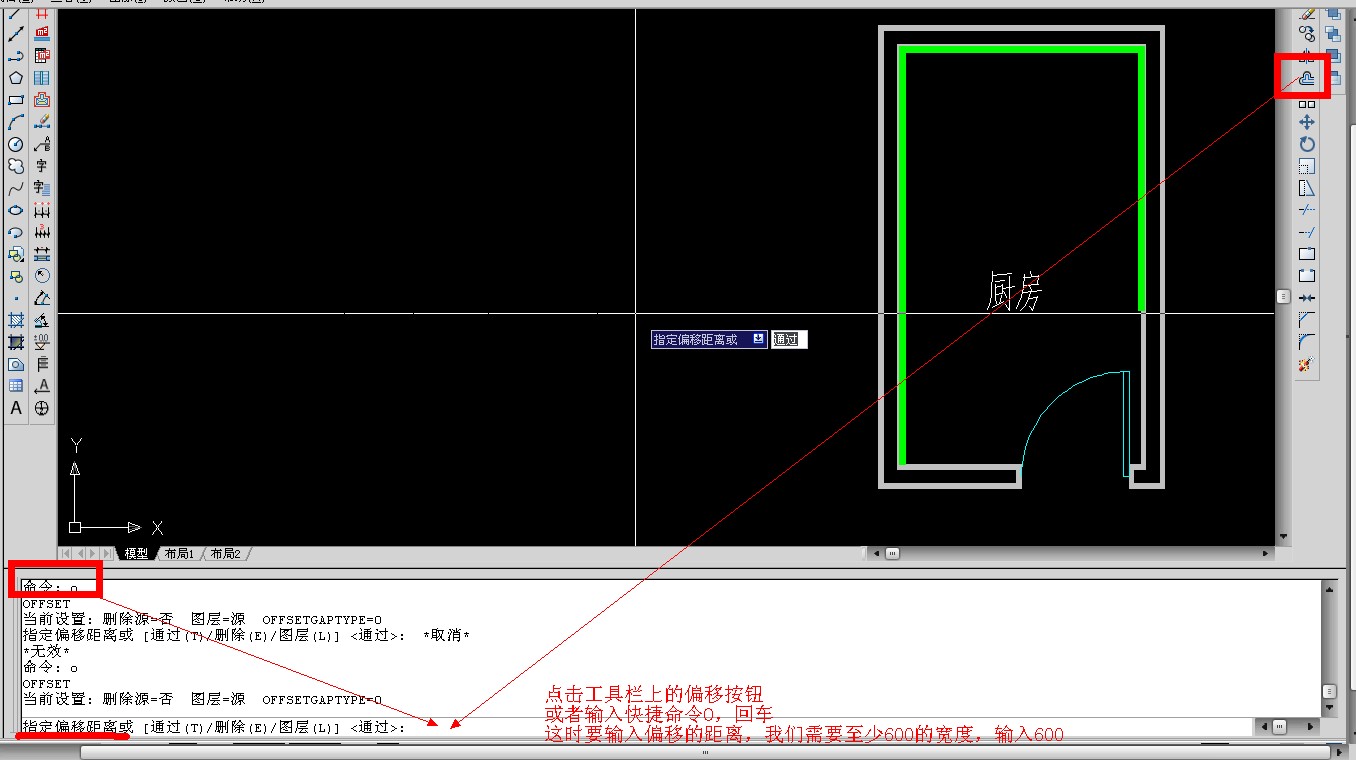Click the Offset tool in the Modify toolbar
Image resolution: width=1356 pixels, height=760 pixels.
[x=1306, y=79]
